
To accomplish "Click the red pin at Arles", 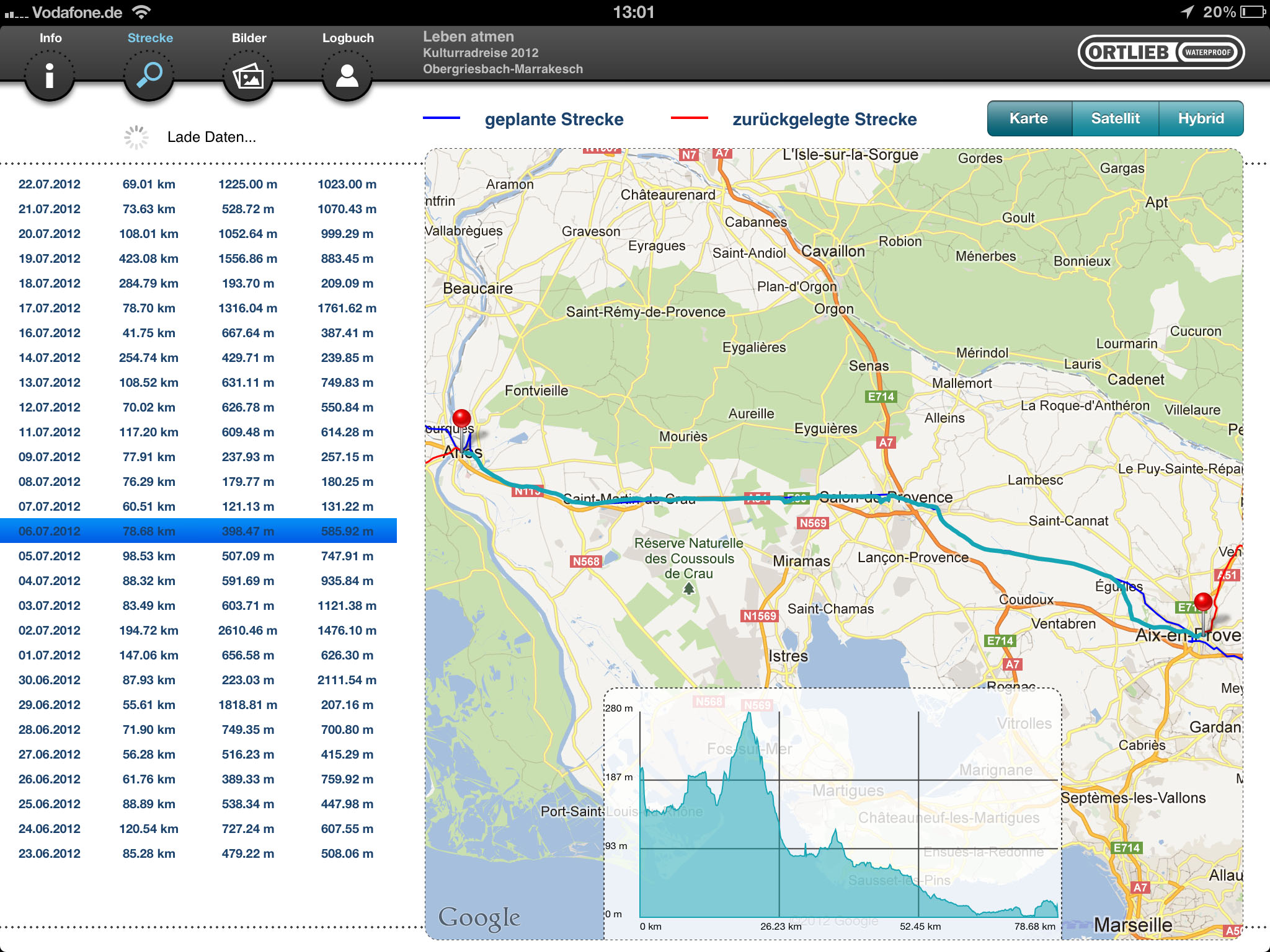I will 461,419.
